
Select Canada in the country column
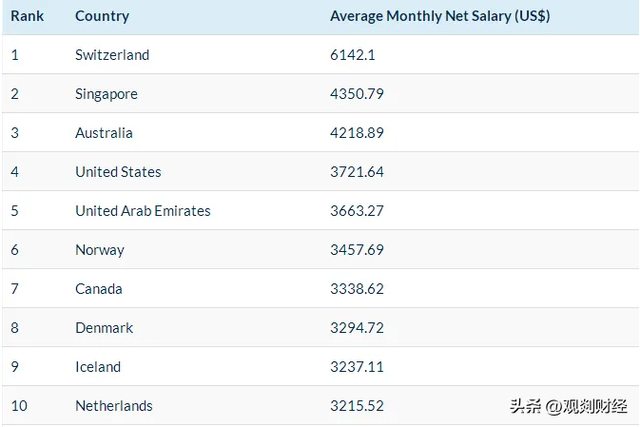pyautogui.click(x=99, y=289)
